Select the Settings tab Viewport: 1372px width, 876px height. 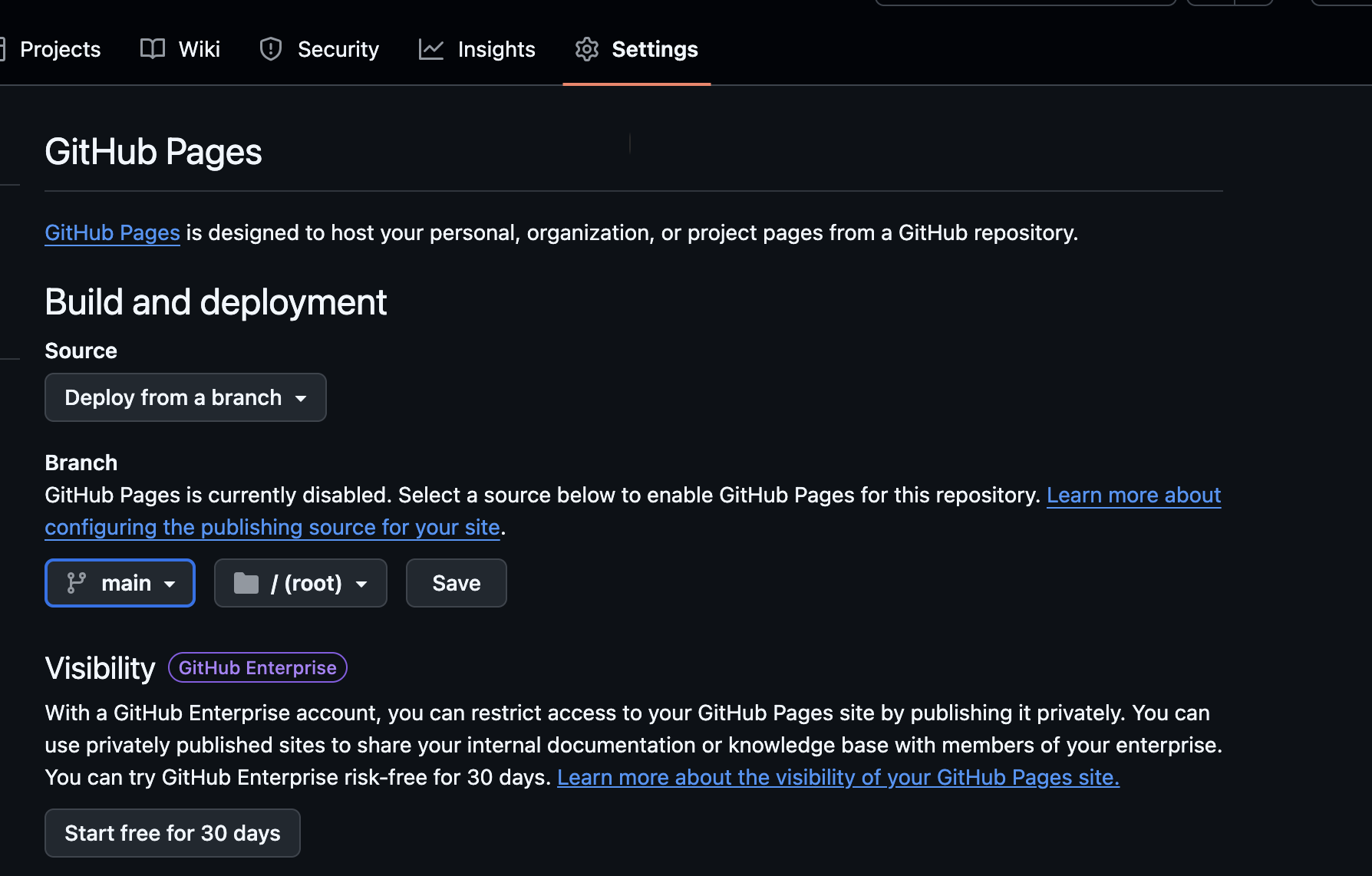(636, 49)
